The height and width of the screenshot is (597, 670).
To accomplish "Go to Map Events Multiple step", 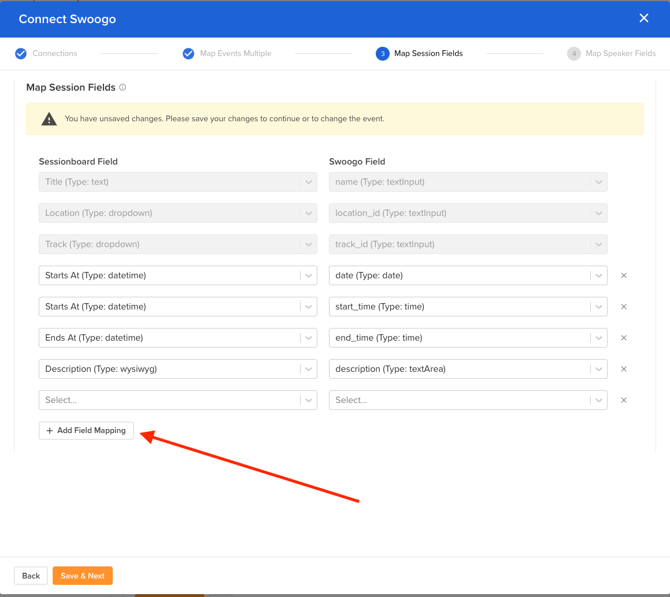I will 235,53.
